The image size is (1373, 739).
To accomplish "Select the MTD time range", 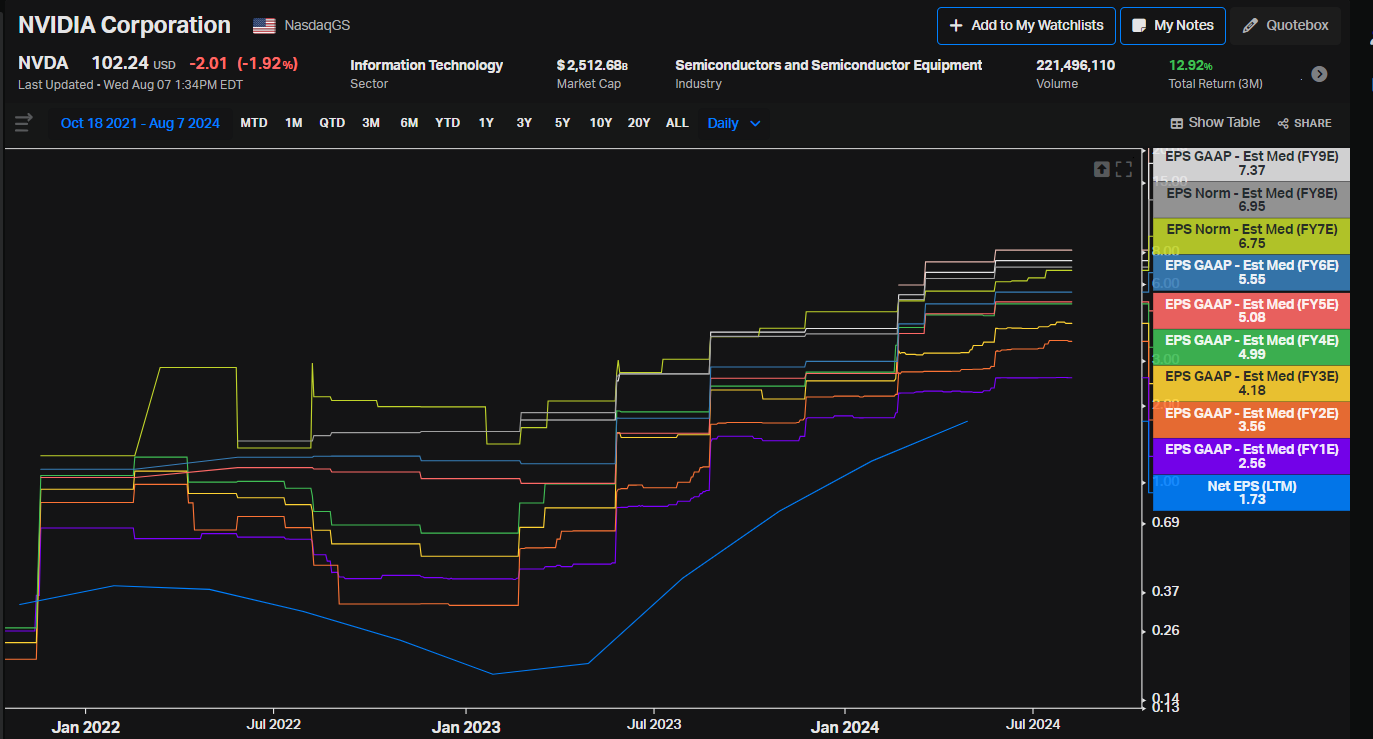I will click(254, 123).
